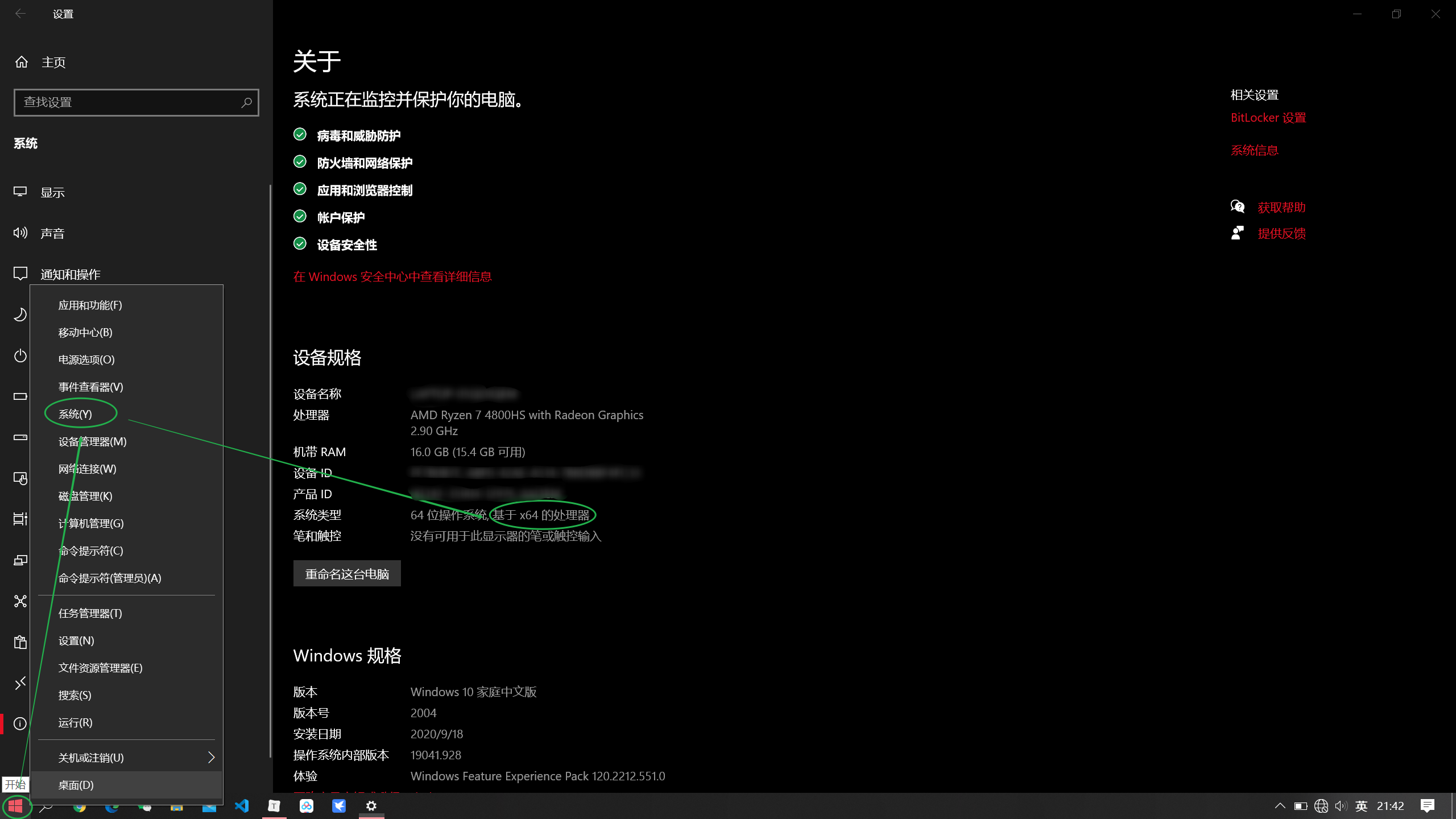Click the Battery sidebar icon
Image resolution: width=1456 pixels, height=819 pixels.
pyautogui.click(x=20, y=396)
